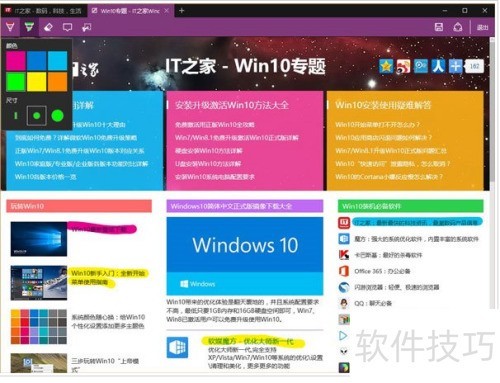Open link 硬盘安装Win10方法详解
Screen dimensions: 500x383
coord(209,151)
